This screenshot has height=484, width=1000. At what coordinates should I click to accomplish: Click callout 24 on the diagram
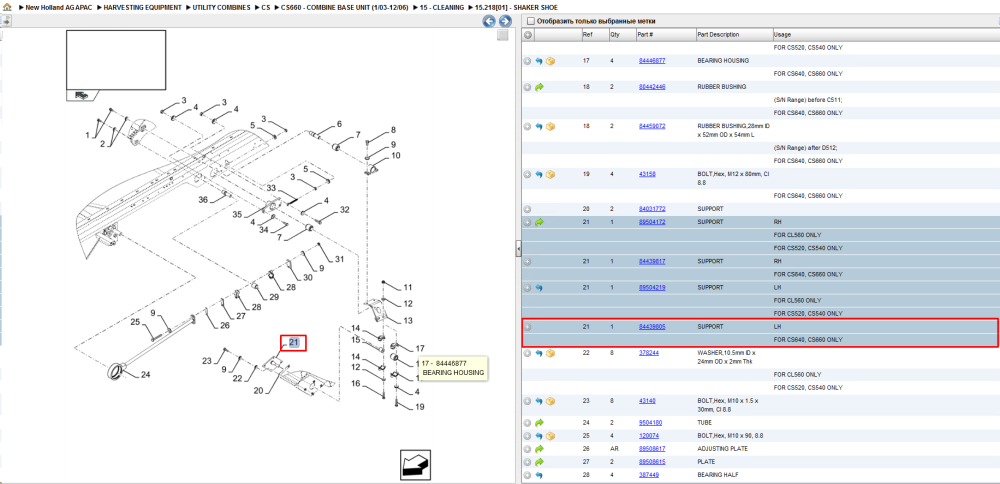(x=145, y=374)
